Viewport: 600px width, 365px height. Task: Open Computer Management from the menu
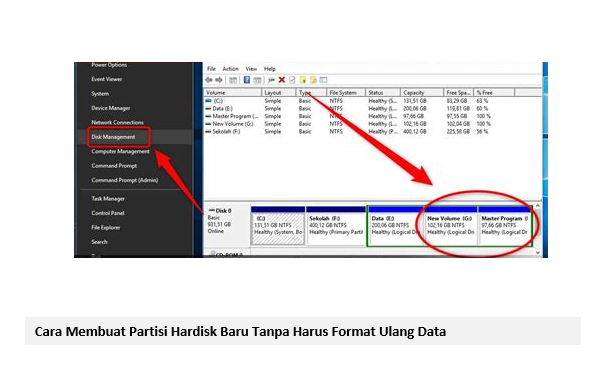pyautogui.click(x=120, y=152)
